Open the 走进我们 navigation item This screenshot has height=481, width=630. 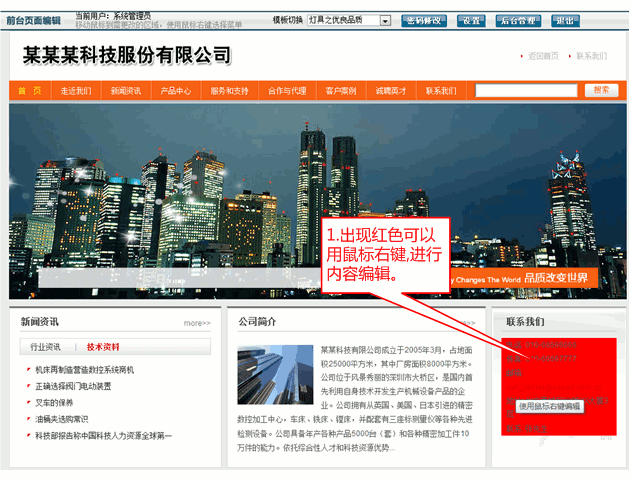[76, 90]
